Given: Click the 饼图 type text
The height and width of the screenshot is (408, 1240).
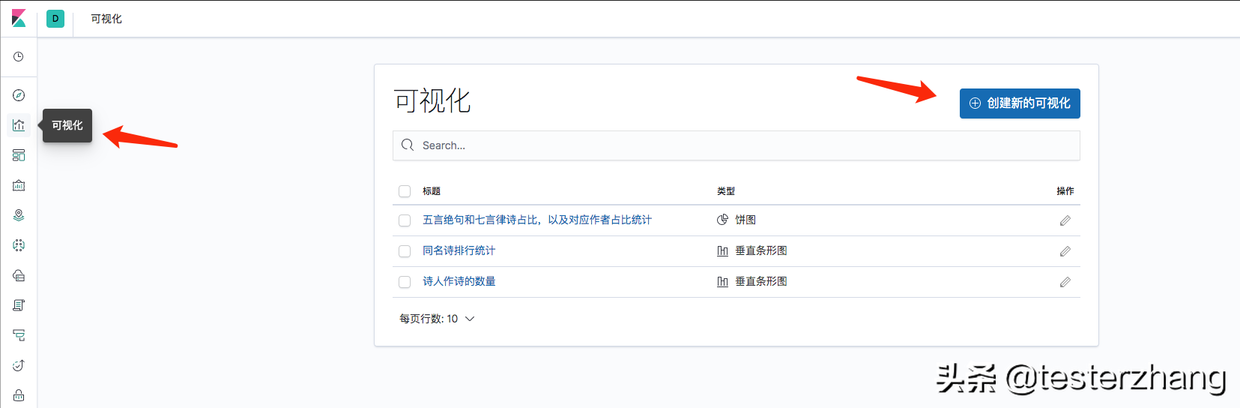Looking at the screenshot, I should click(745, 220).
